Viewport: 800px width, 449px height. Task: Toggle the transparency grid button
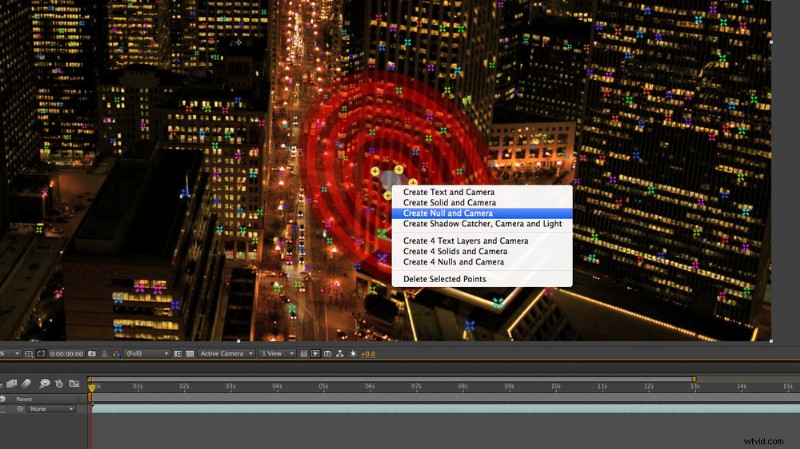tap(190, 354)
